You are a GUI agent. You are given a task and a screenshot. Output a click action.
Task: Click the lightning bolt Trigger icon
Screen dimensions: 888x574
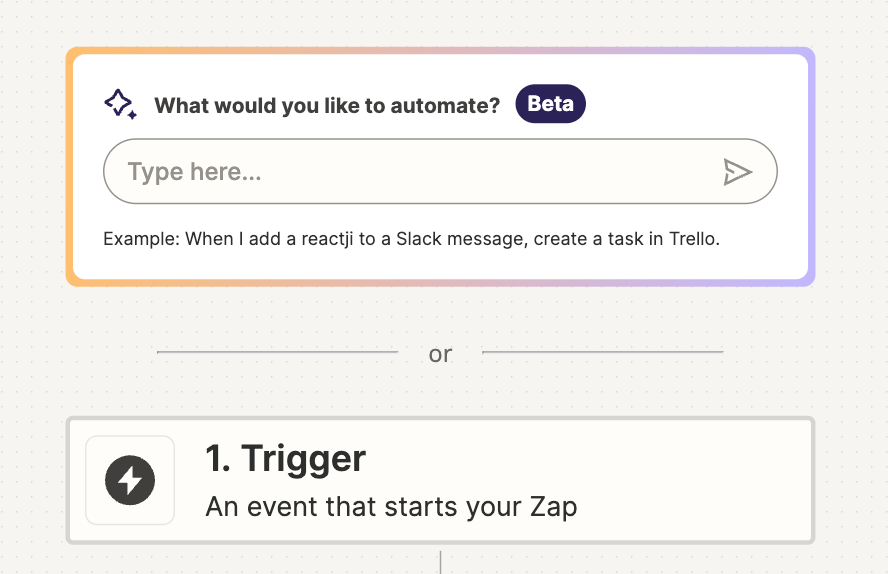click(x=130, y=480)
